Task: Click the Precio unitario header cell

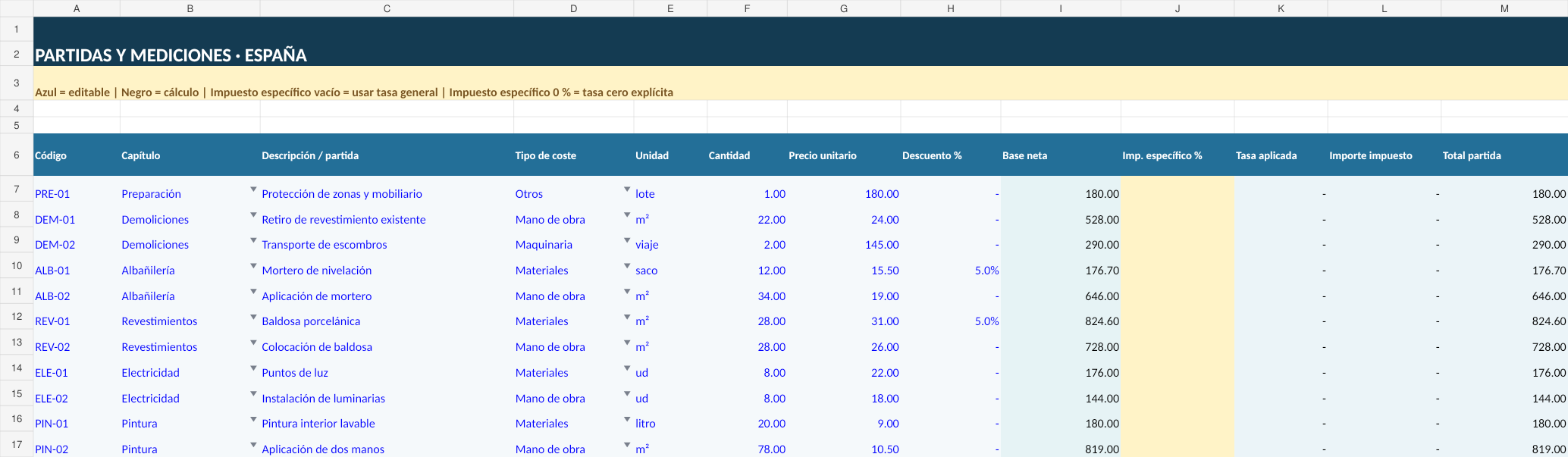Action: (x=844, y=155)
